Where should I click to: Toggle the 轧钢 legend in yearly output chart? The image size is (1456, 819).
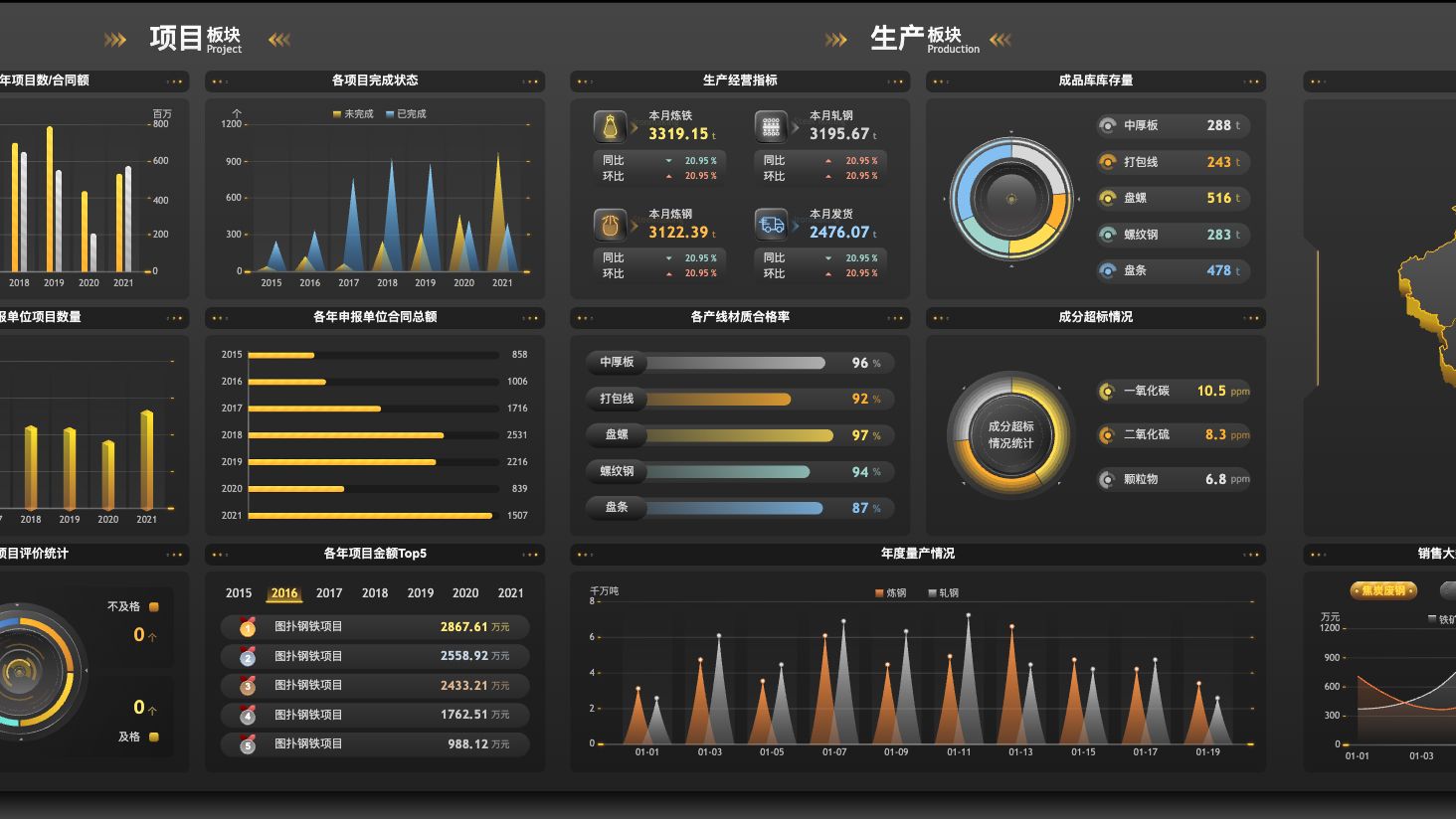pos(943,593)
